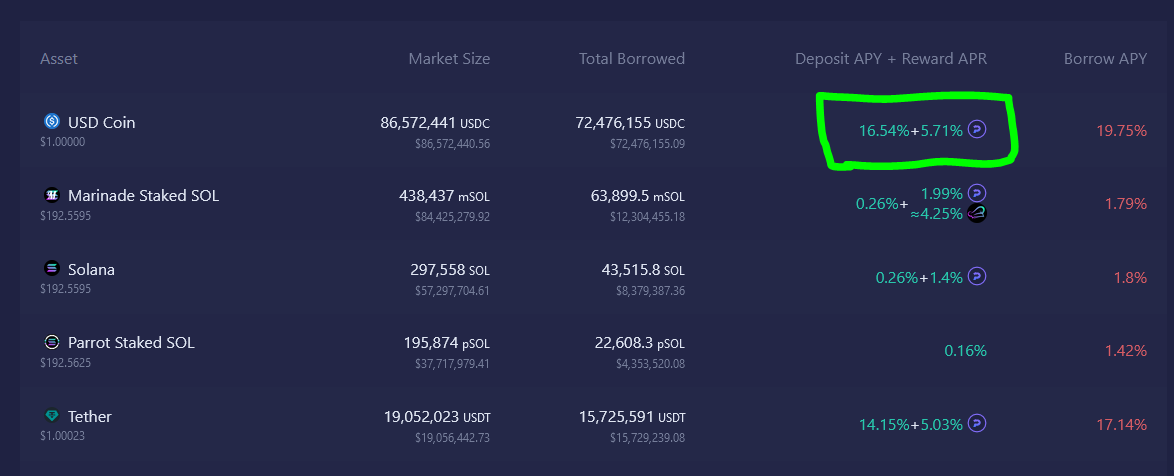Click the 1.99% reward APR value

pos(942,193)
